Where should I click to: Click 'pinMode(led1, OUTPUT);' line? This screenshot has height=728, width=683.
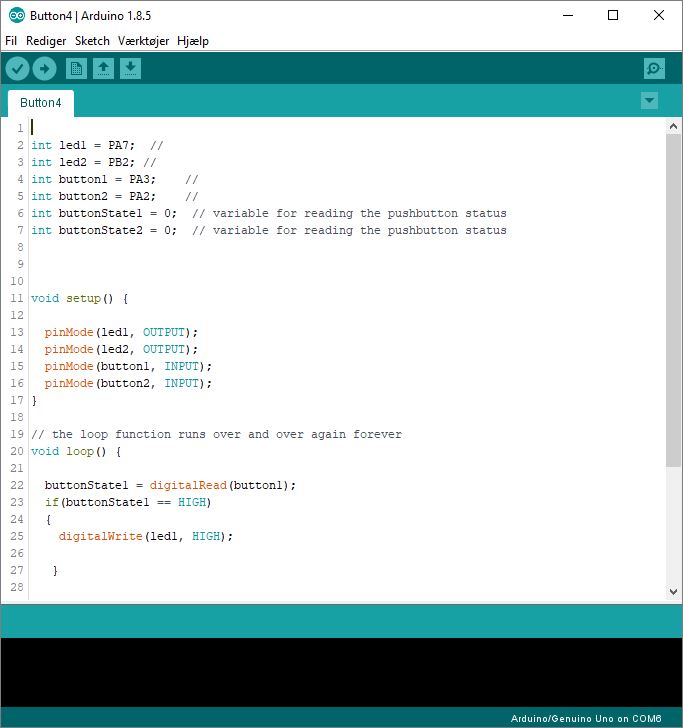click(121, 332)
